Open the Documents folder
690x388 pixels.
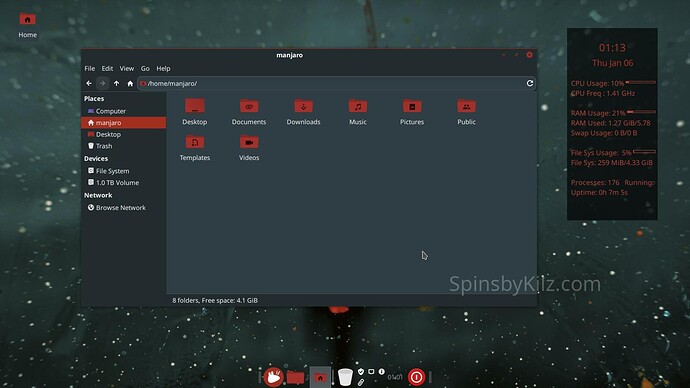click(249, 112)
